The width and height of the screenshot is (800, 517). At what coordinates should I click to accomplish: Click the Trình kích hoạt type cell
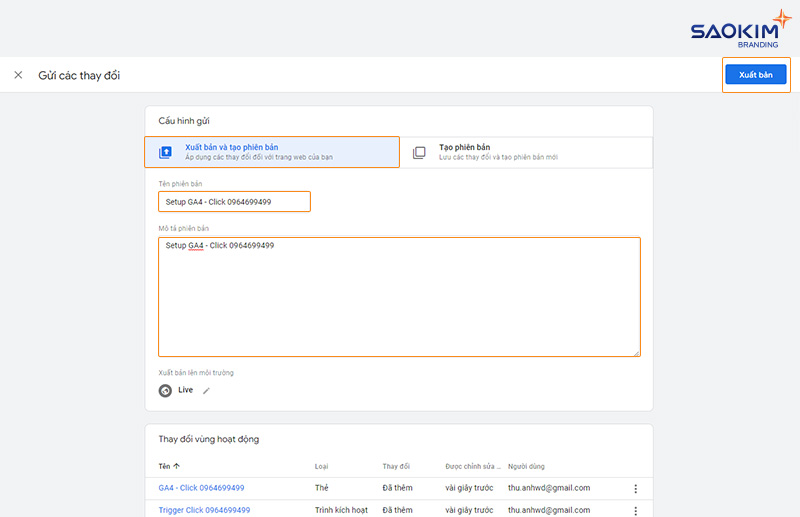click(341, 510)
